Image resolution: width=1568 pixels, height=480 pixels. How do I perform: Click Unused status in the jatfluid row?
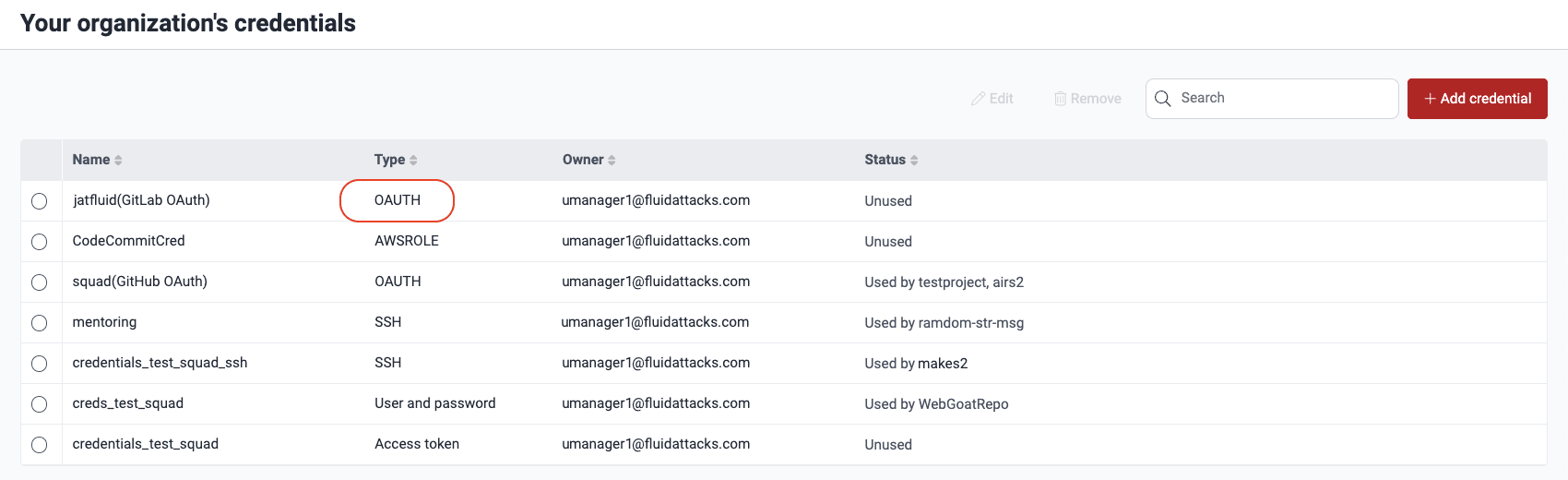(888, 201)
